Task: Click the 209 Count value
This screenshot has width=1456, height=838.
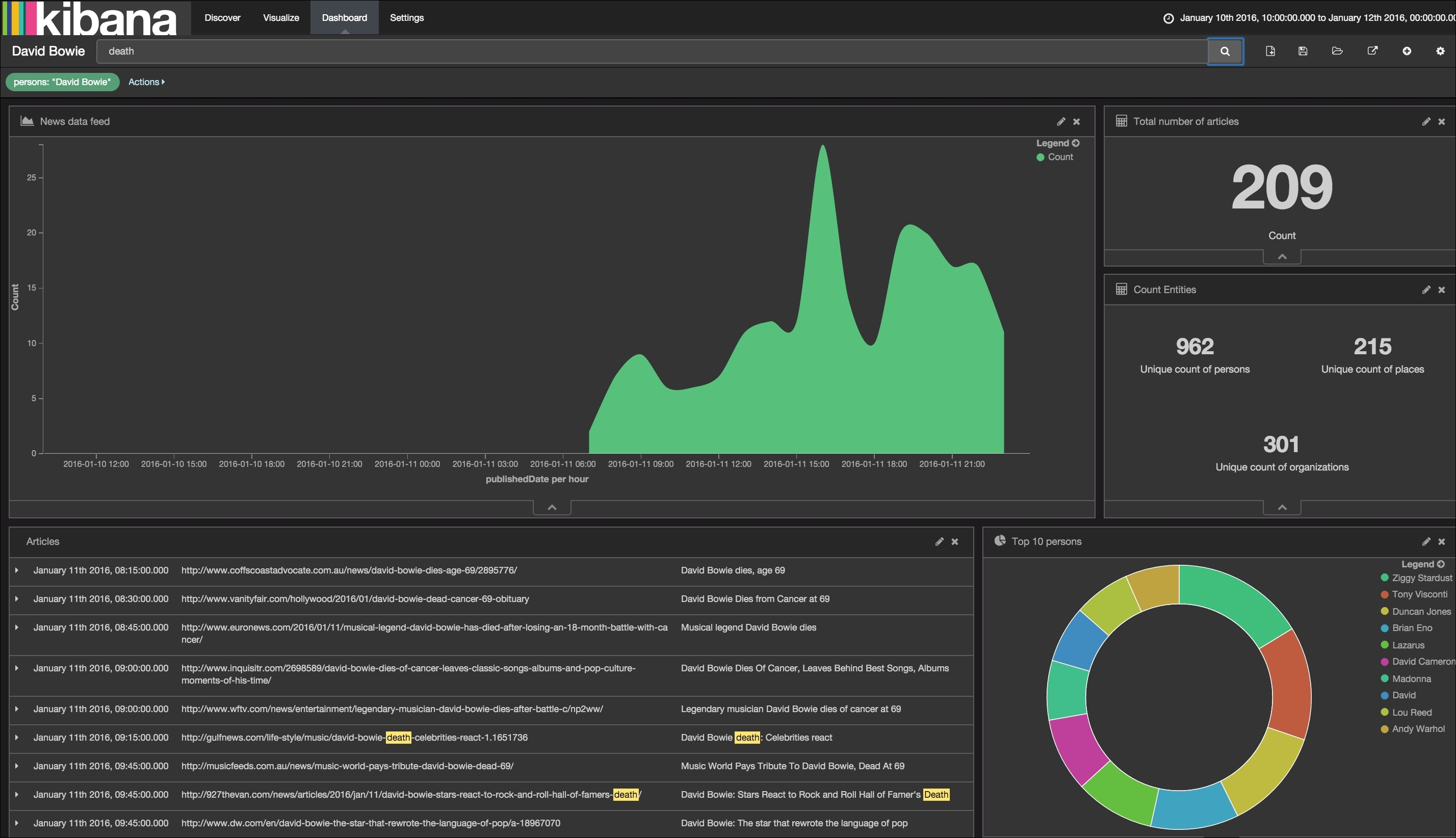Action: pos(1282,188)
